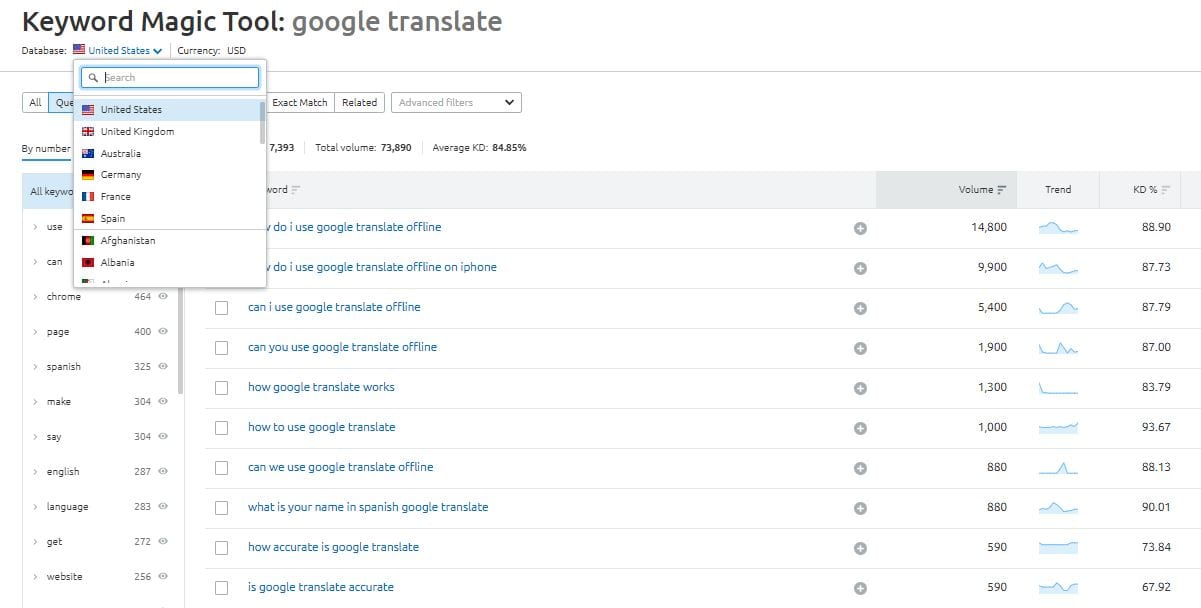Viewport: 1201px width, 608px height.
Task: Add 'can i use google translate offline' via plus
Action: click(860, 308)
